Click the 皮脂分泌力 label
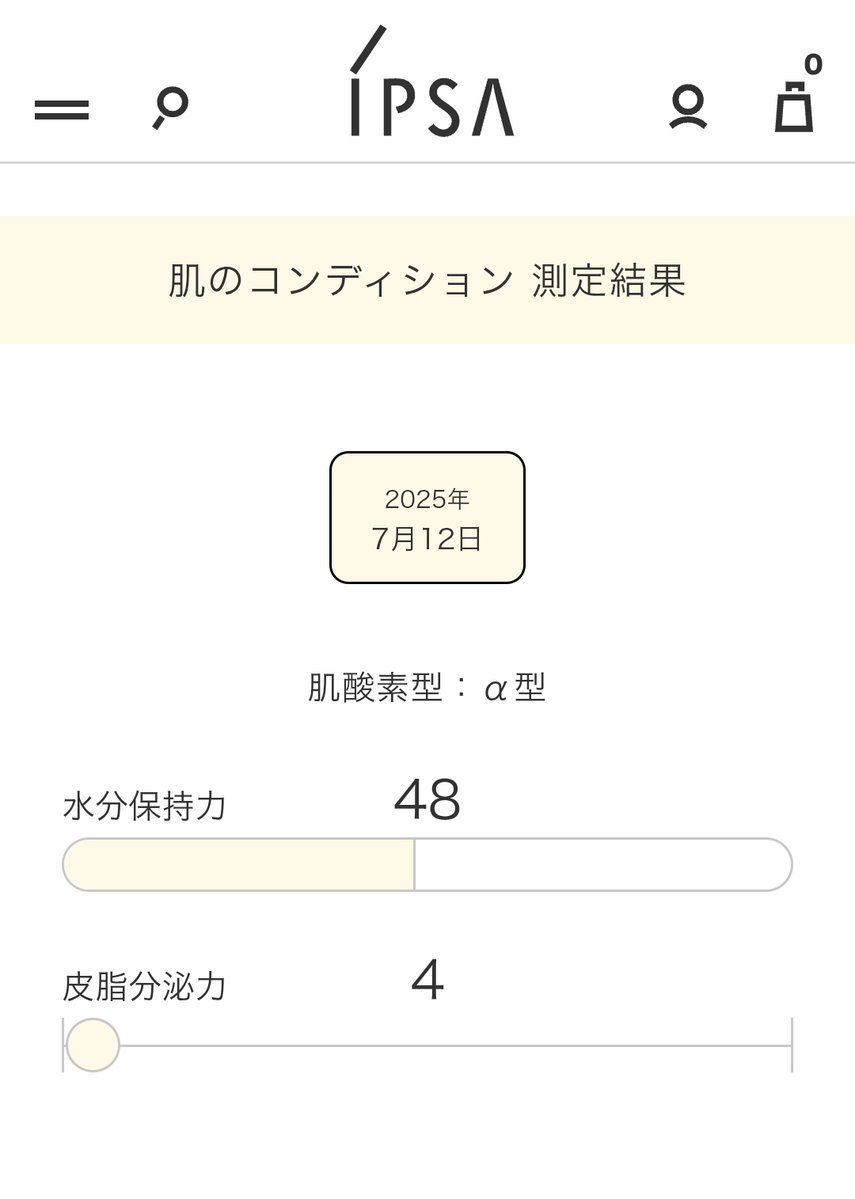Image resolution: width=855 pixels, height=1199 pixels. tap(145, 986)
